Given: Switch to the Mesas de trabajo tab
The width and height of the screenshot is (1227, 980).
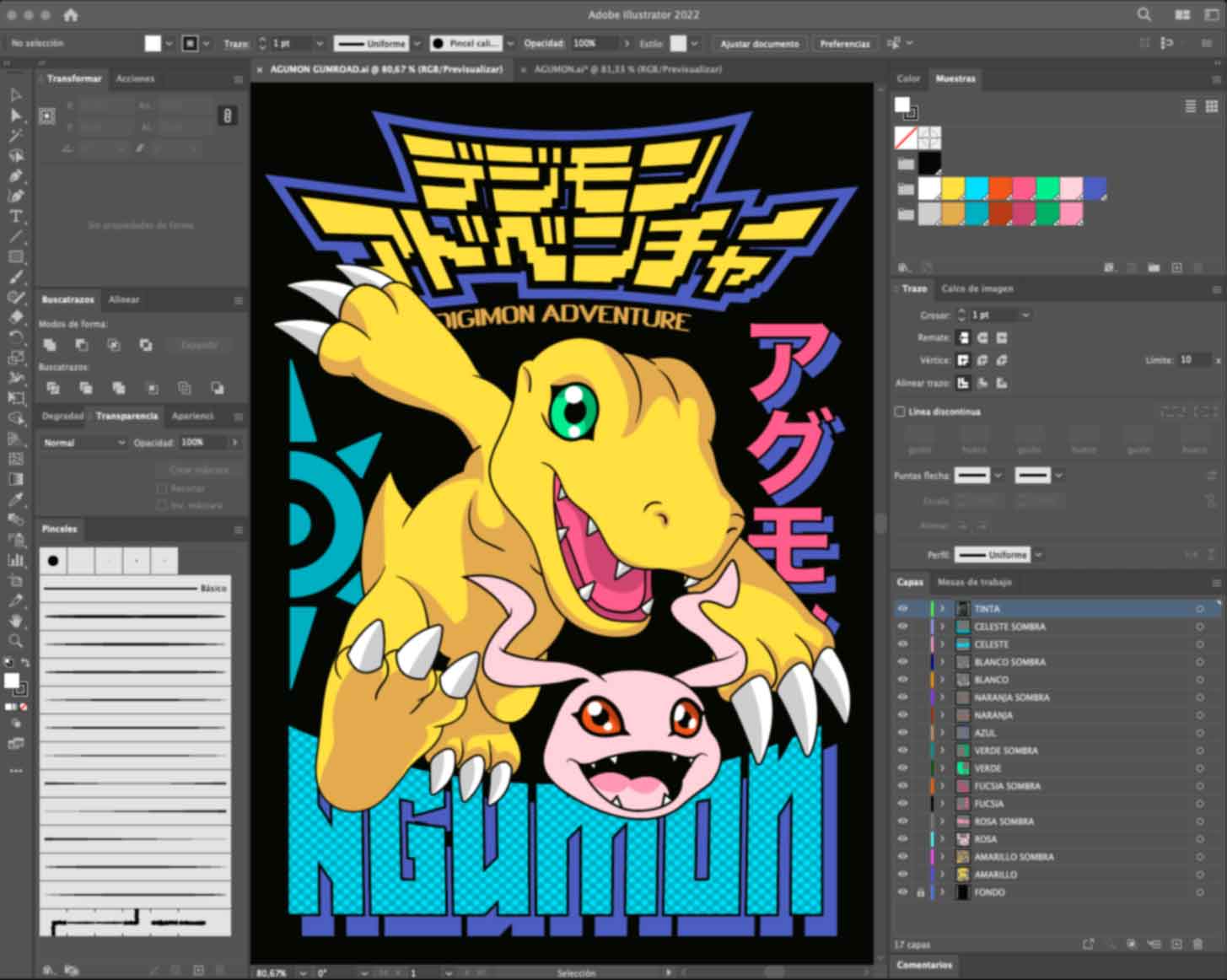Looking at the screenshot, I should 976,582.
